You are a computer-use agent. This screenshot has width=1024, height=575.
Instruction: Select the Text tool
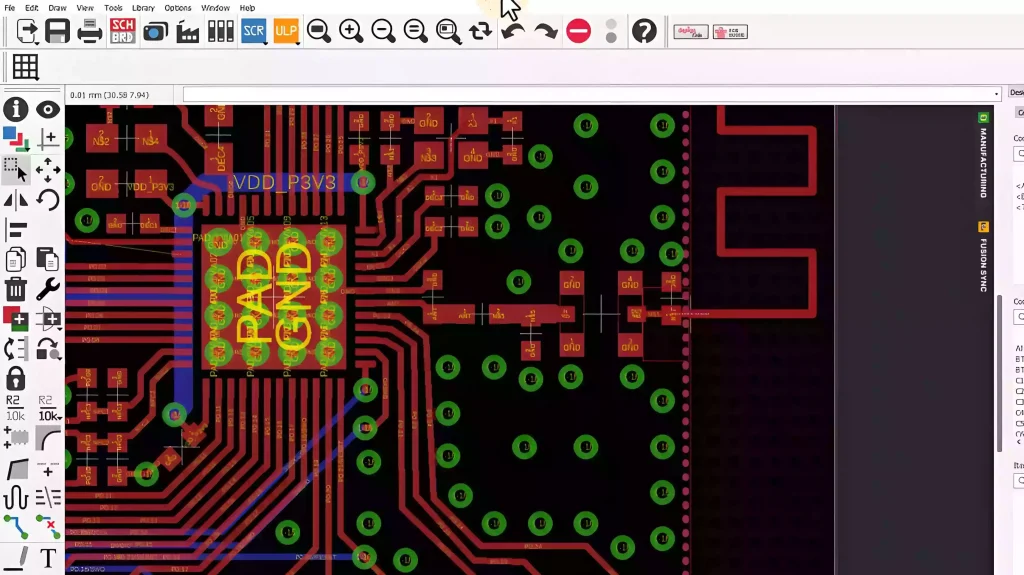(48, 558)
